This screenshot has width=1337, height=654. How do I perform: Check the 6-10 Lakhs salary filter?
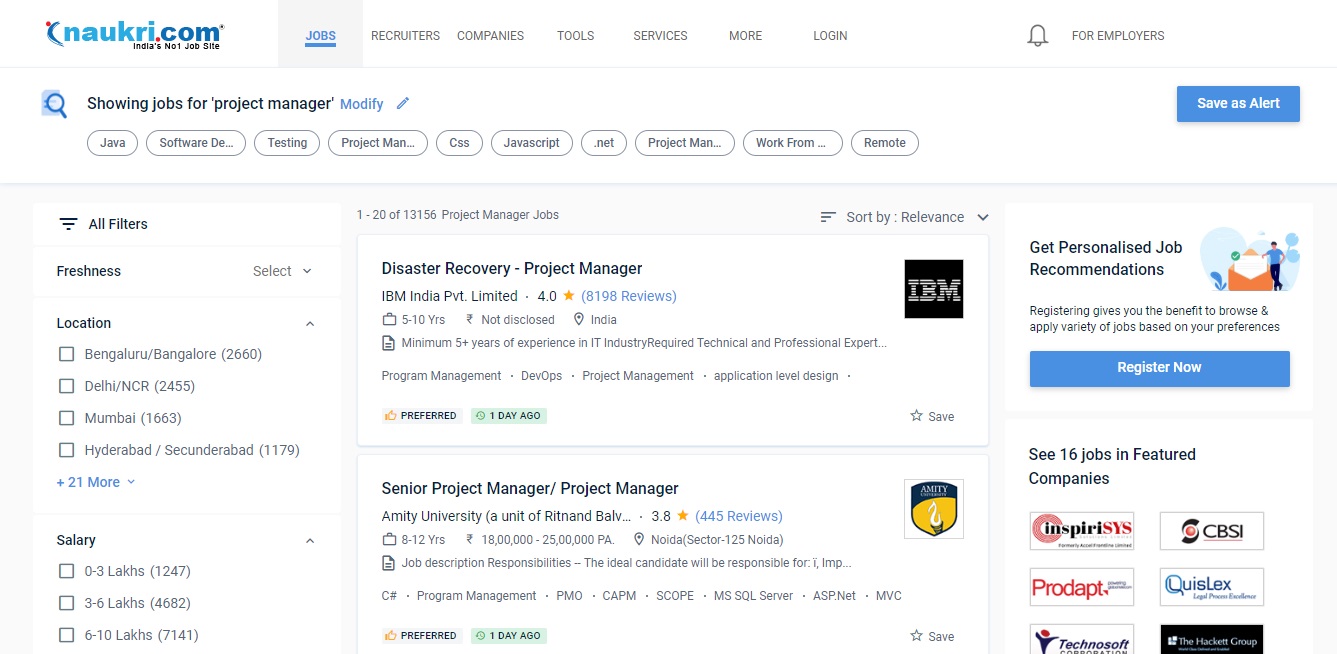coord(67,635)
